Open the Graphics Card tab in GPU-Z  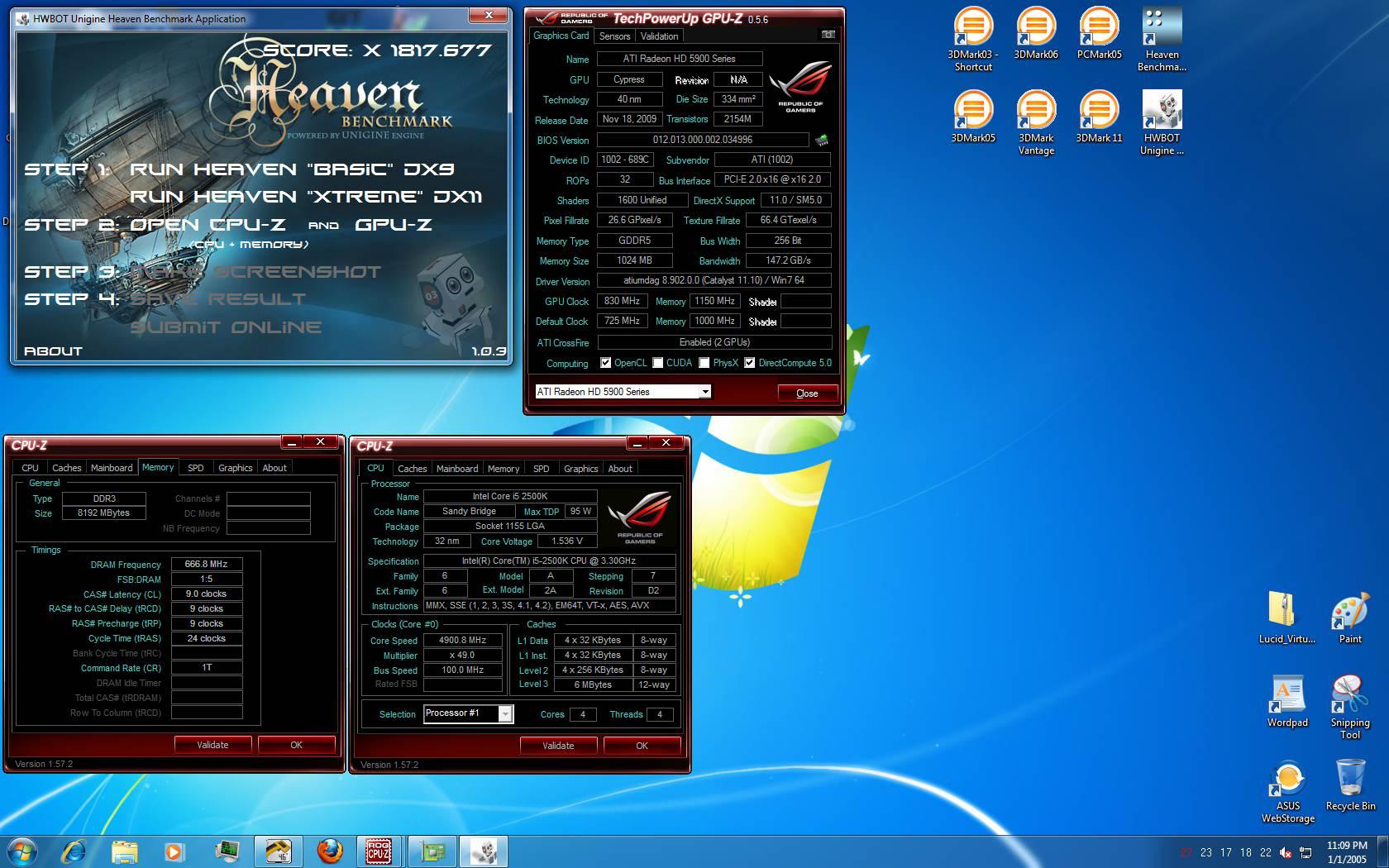561,36
